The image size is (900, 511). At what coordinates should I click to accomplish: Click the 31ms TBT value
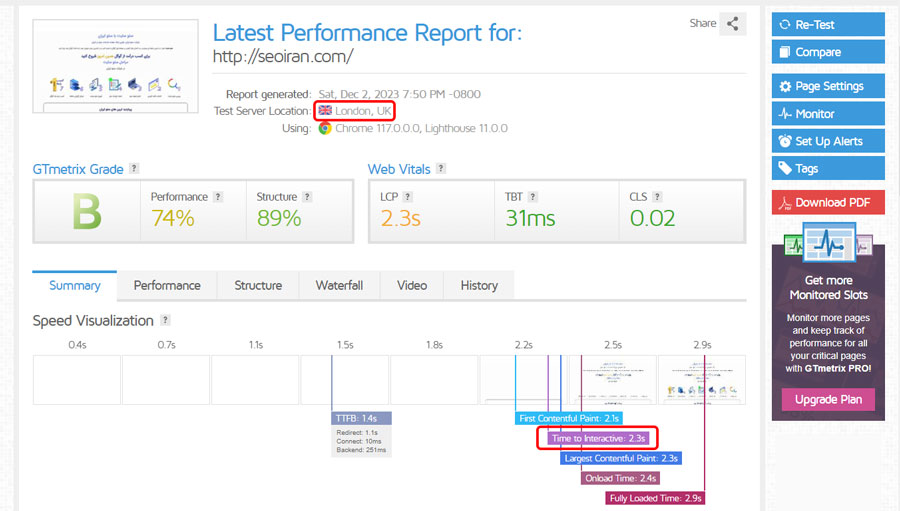tap(530, 218)
